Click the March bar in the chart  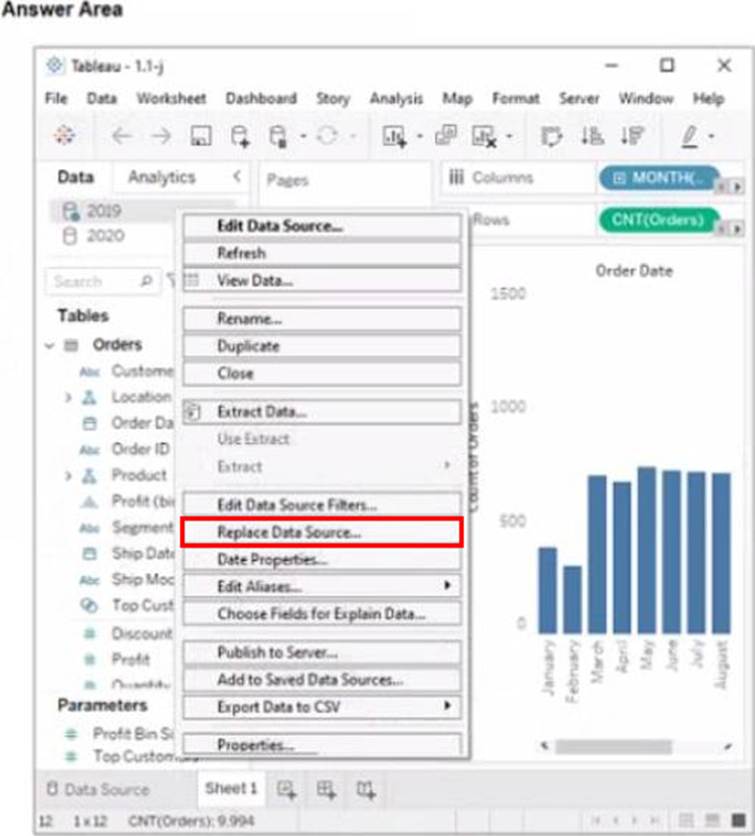tap(597, 553)
